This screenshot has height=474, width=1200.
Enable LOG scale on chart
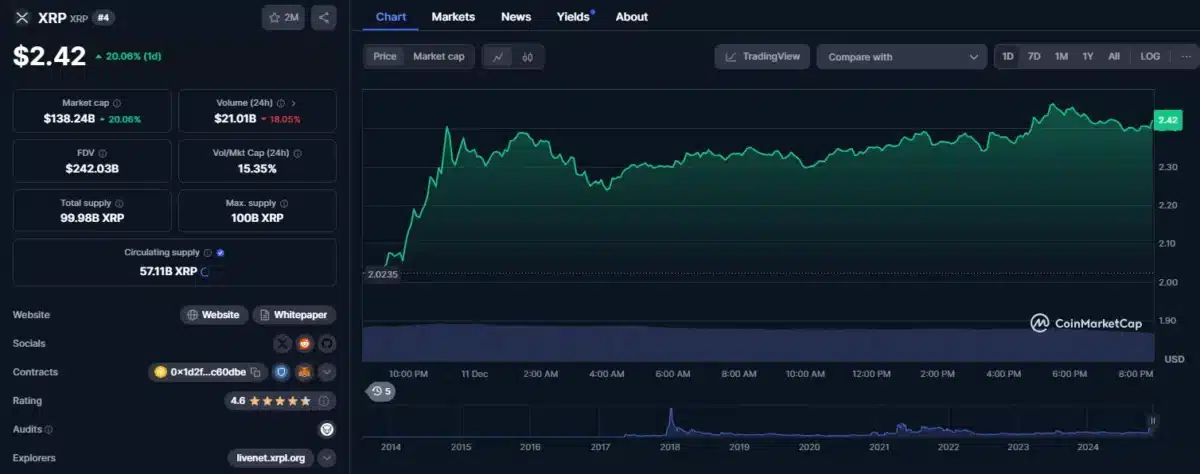1150,57
